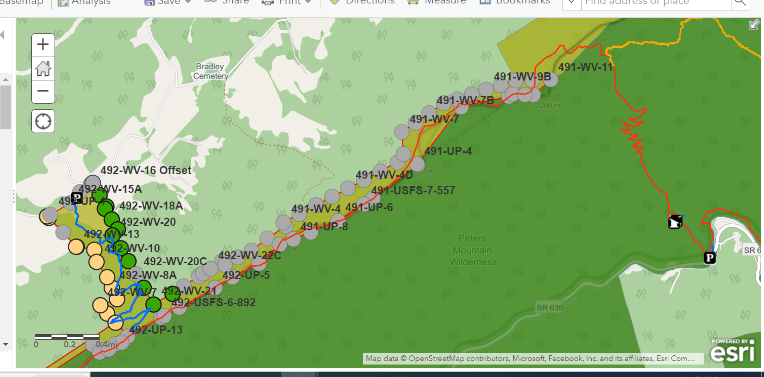Click the parking icon near SR 635
Viewport: 764px width, 377px height.
[x=710, y=258]
